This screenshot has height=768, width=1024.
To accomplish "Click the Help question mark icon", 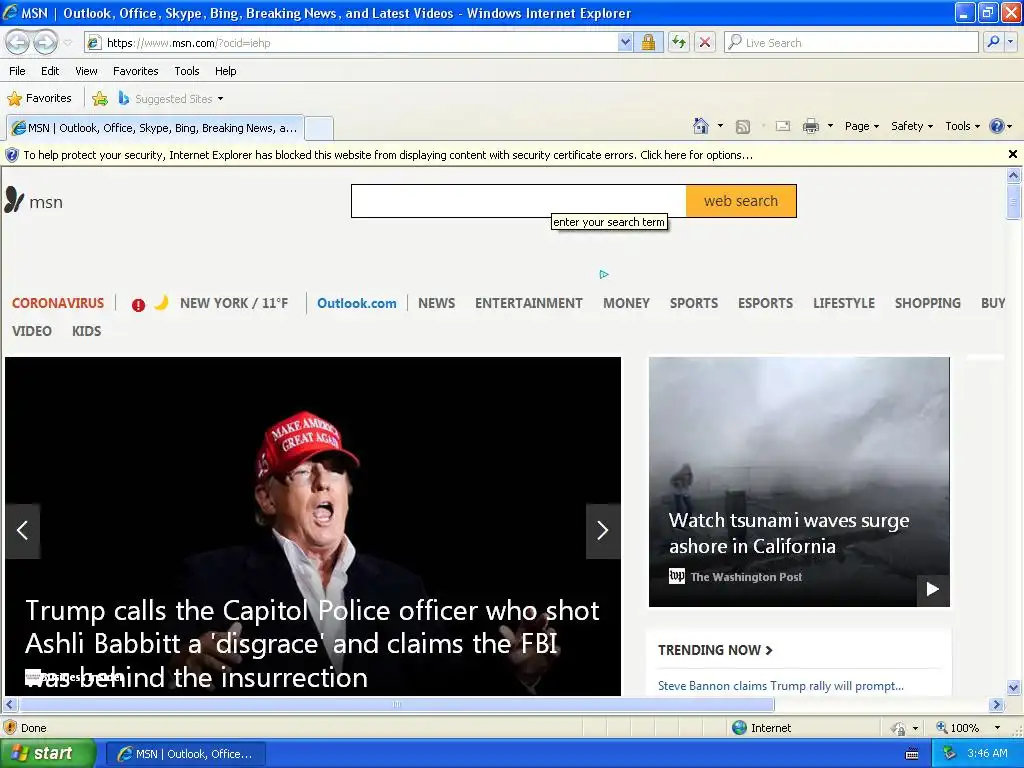I will (x=997, y=126).
